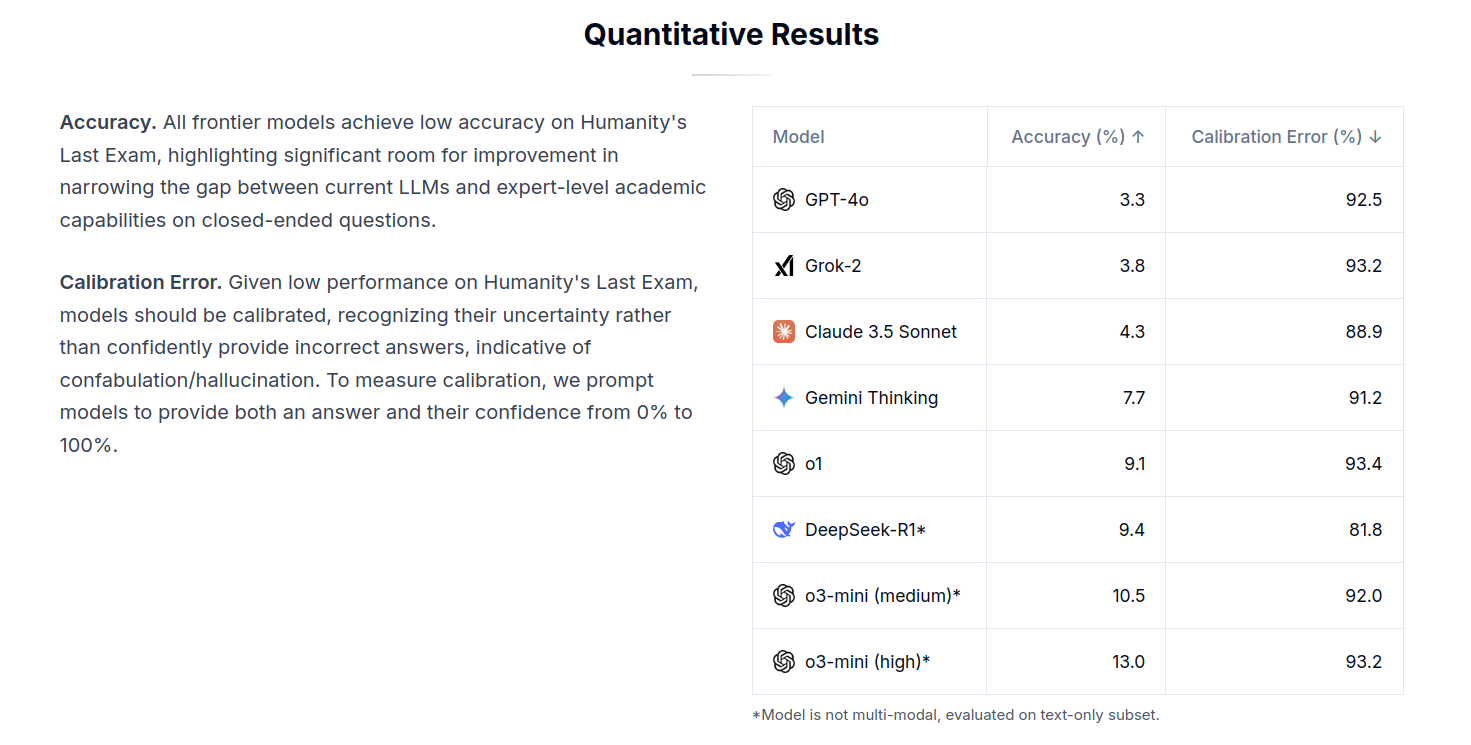Select the Claude 3.5 Sonnet model name
1471x745 pixels.
click(x=881, y=332)
